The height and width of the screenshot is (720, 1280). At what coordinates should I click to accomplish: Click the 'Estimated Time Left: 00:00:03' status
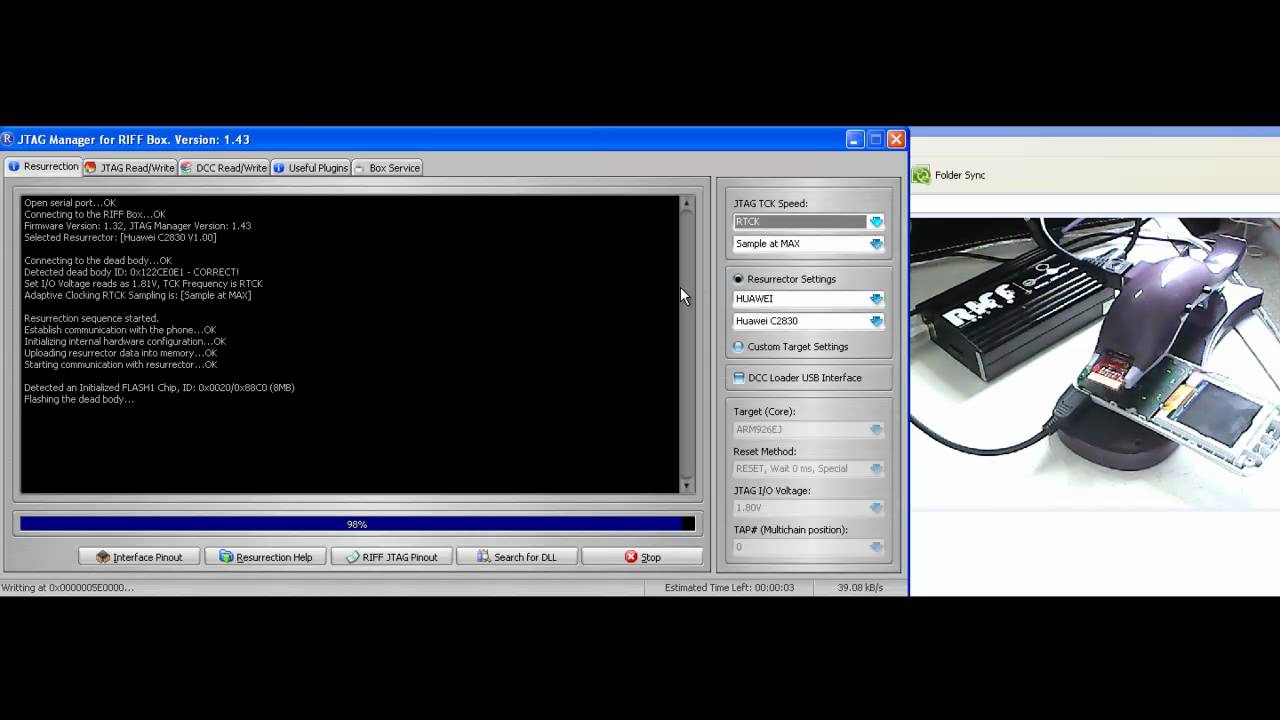coord(729,588)
